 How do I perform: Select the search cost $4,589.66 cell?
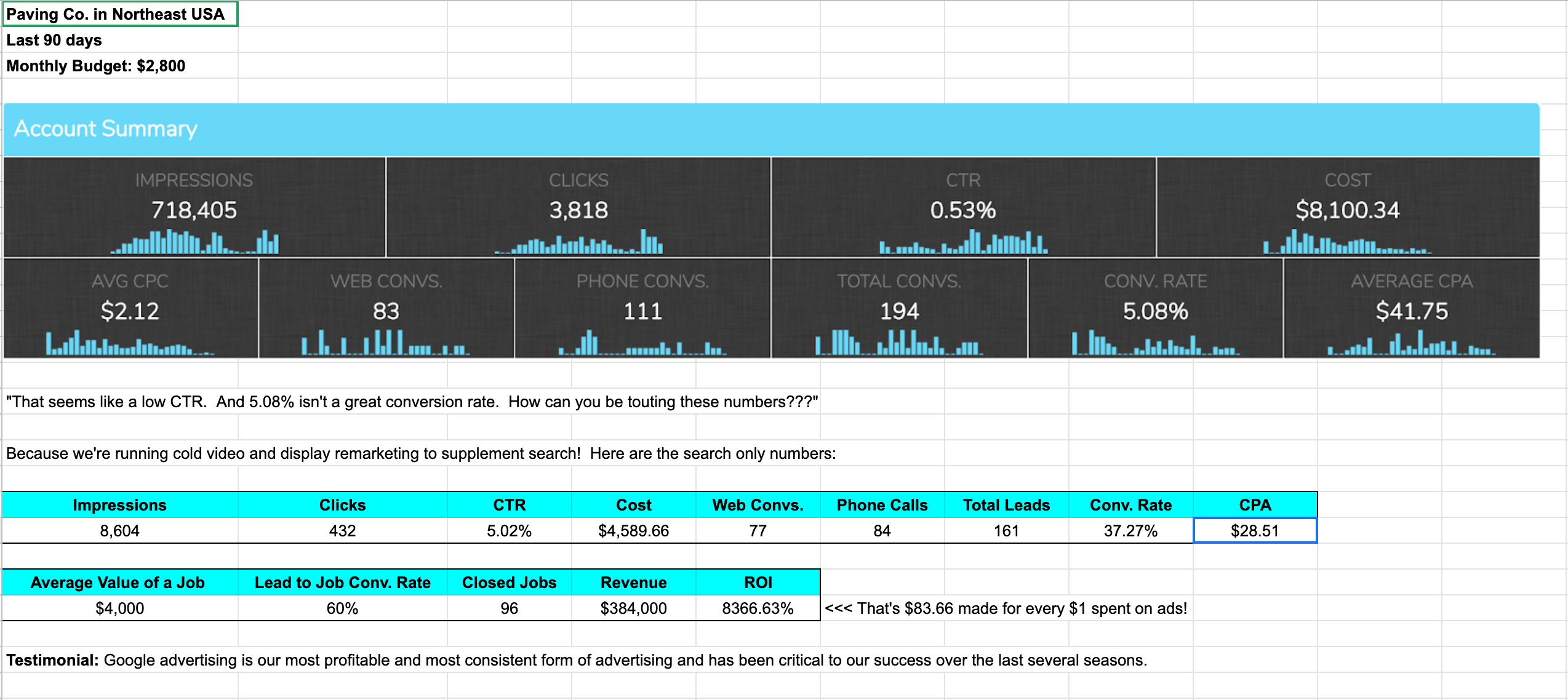point(633,531)
